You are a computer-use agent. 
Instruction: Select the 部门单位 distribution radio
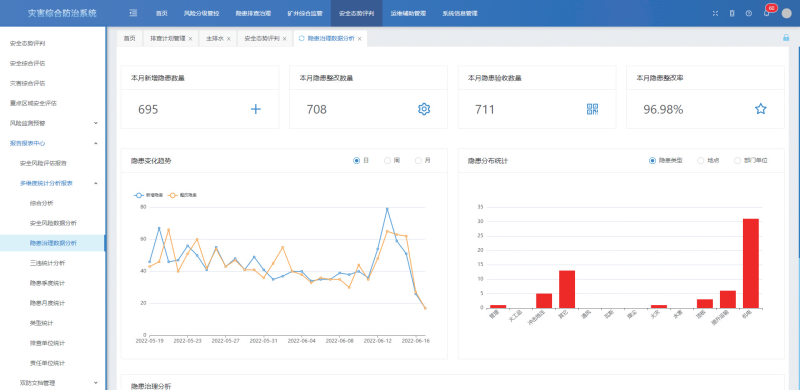point(737,161)
